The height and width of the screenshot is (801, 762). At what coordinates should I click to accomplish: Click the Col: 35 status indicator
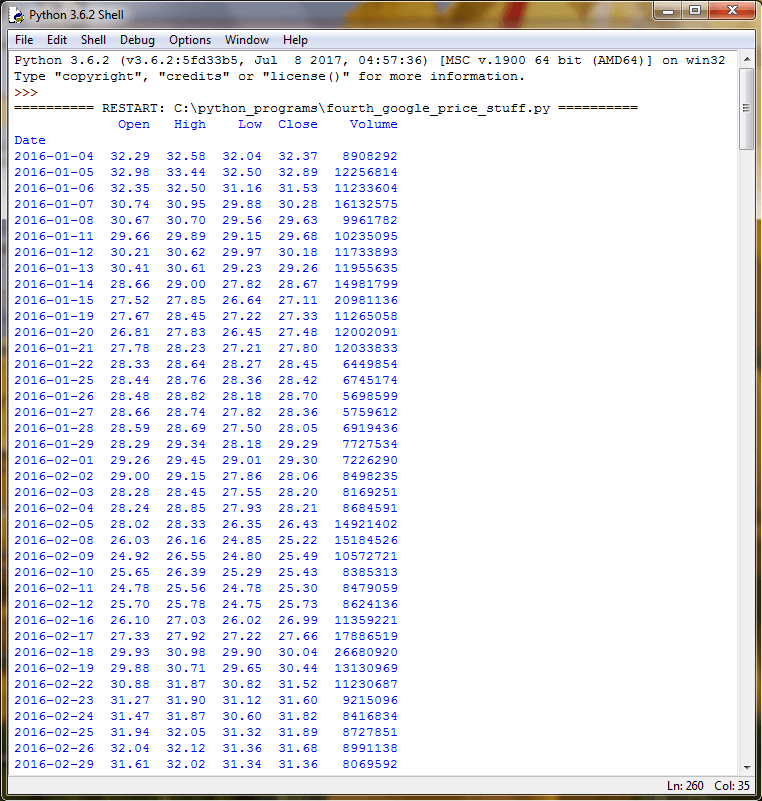pos(732,786)
